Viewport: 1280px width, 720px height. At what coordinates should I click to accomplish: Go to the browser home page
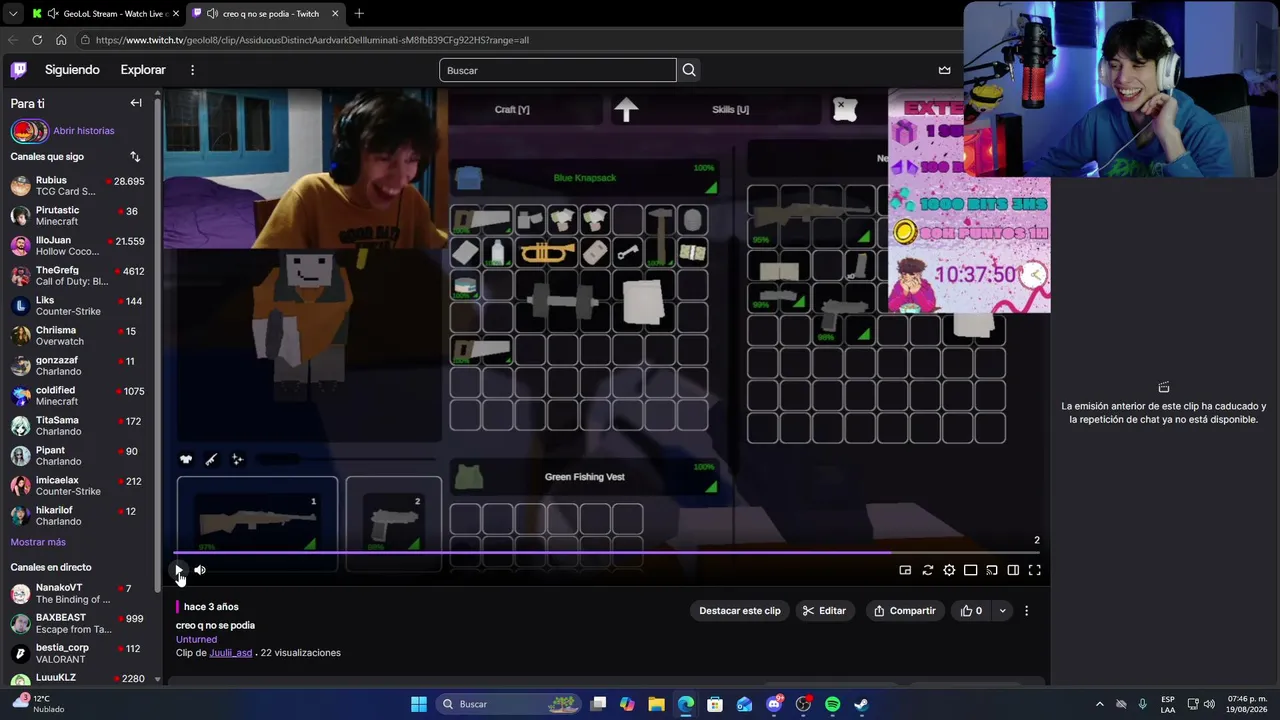[x=61, y=40]
